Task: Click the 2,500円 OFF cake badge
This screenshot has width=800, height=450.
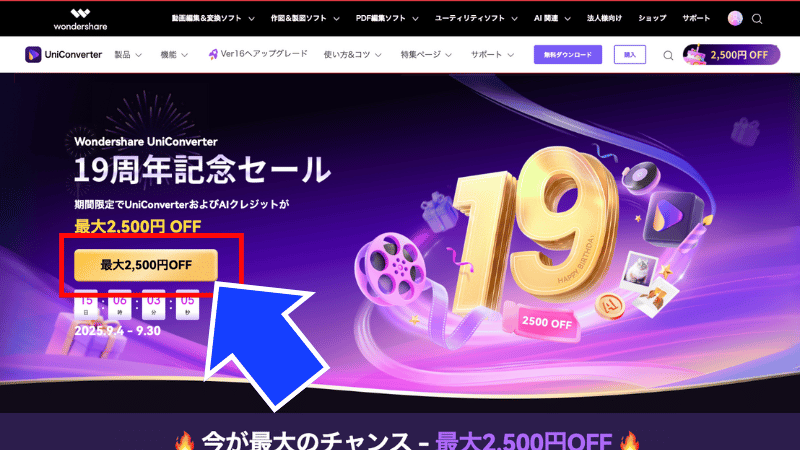Action: pyautogui.click(x=731, y=55)
